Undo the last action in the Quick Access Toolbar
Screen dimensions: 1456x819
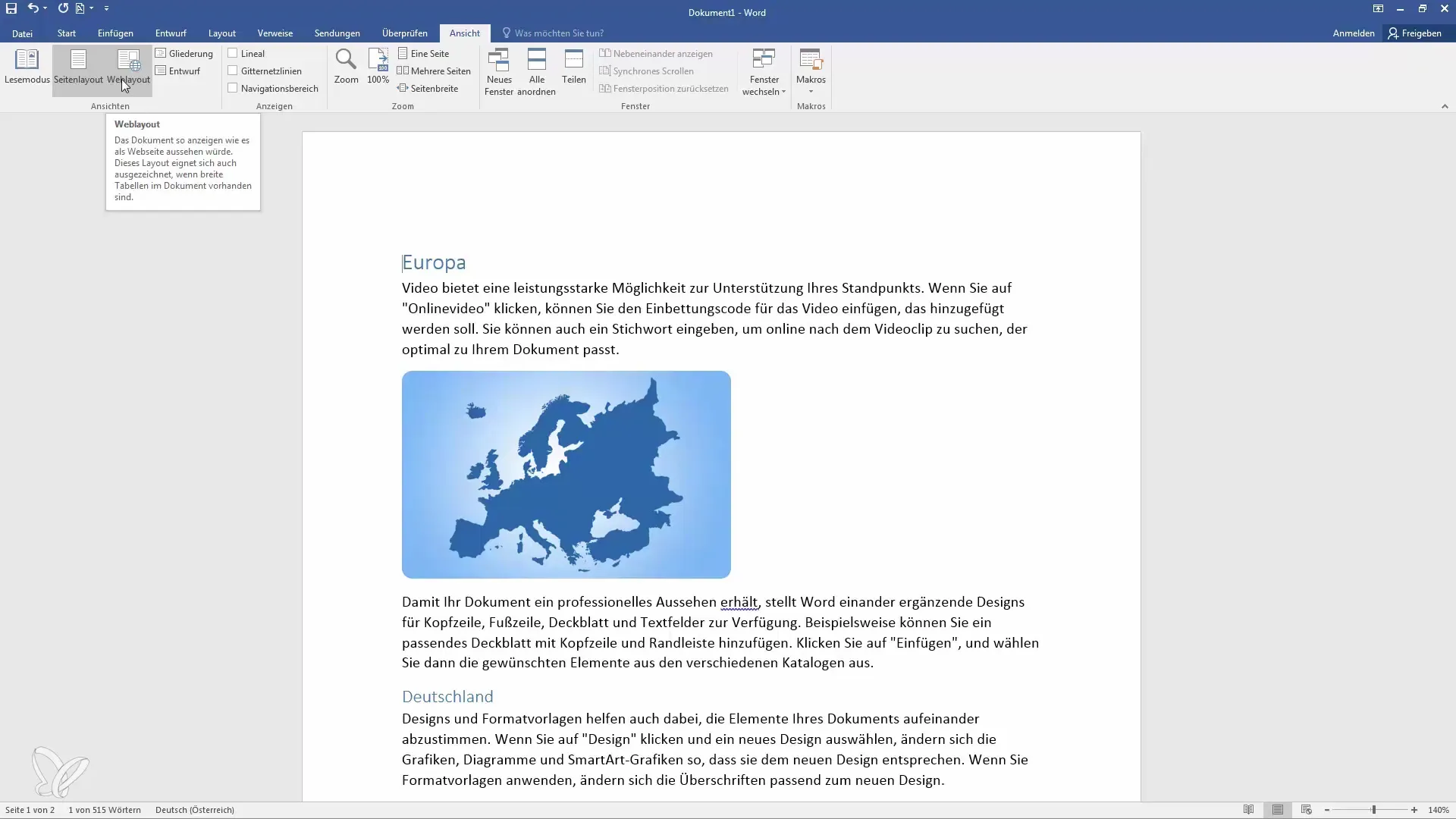pos(33,8)
